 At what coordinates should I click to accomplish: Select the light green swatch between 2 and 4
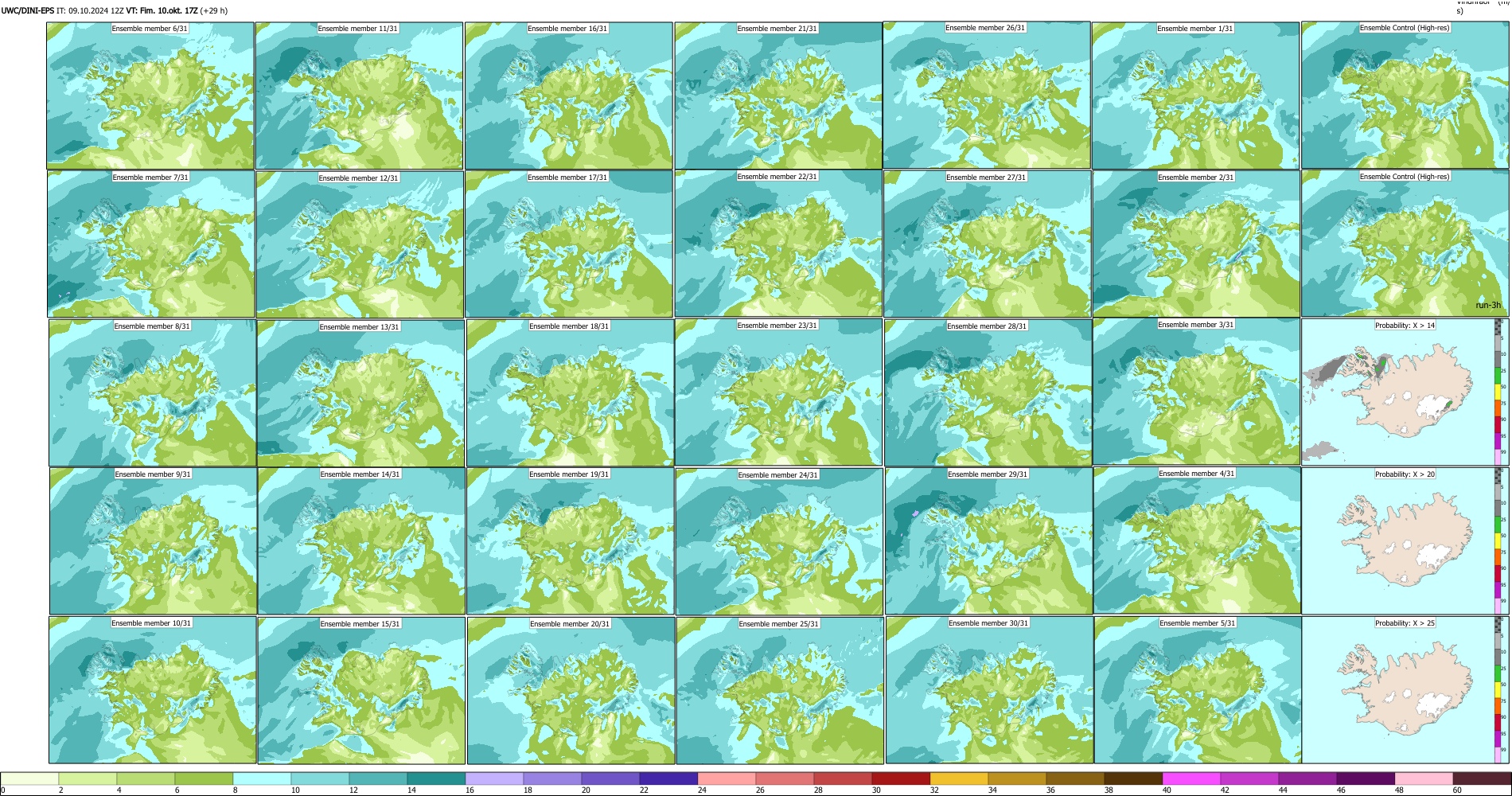point(88,778)
